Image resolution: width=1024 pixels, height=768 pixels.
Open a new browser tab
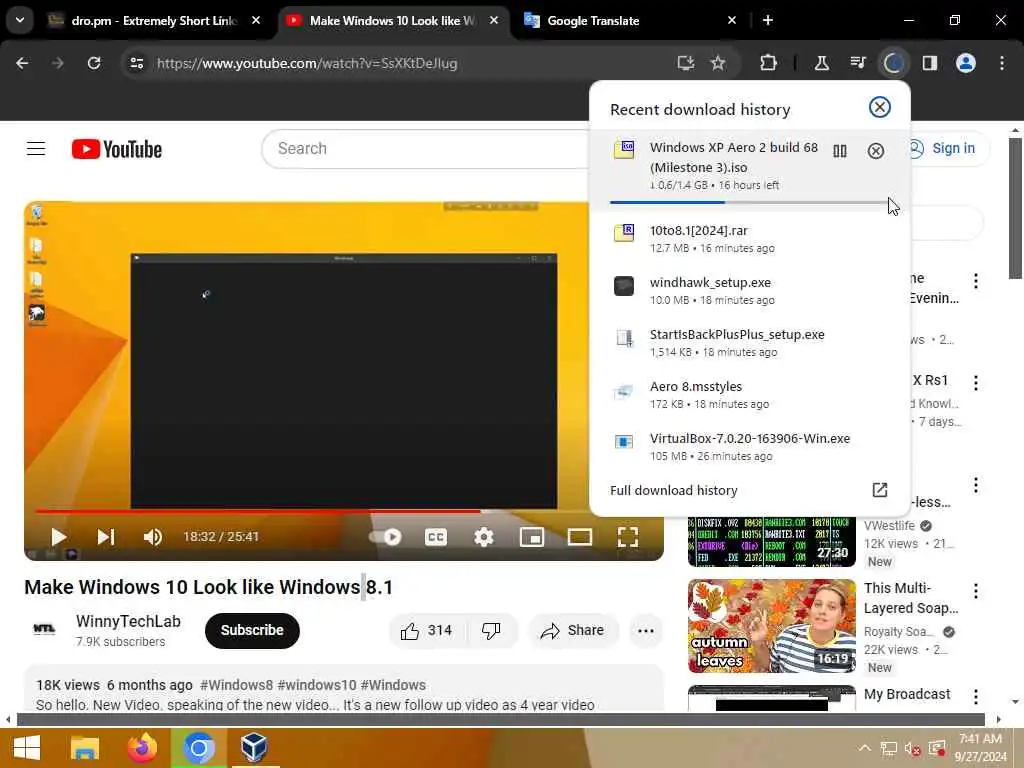tap(768, 20)
